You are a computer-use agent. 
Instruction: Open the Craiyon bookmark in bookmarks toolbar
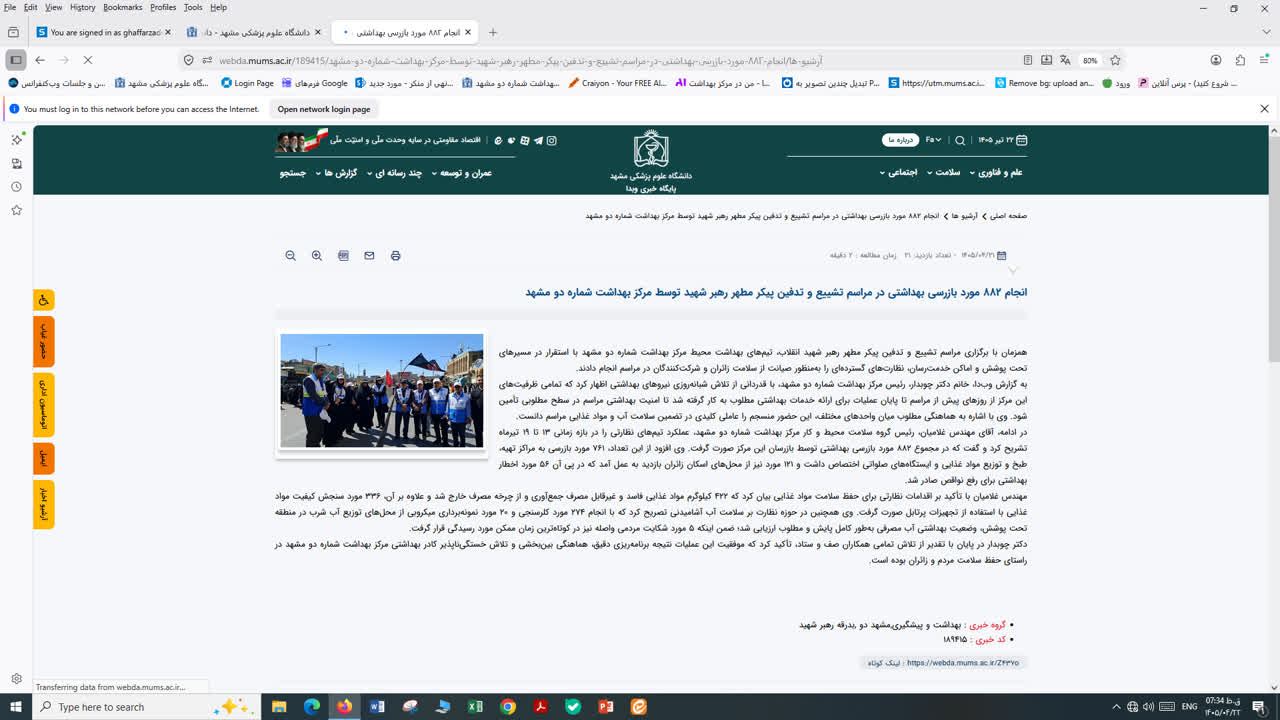click(x=617, y=84)
